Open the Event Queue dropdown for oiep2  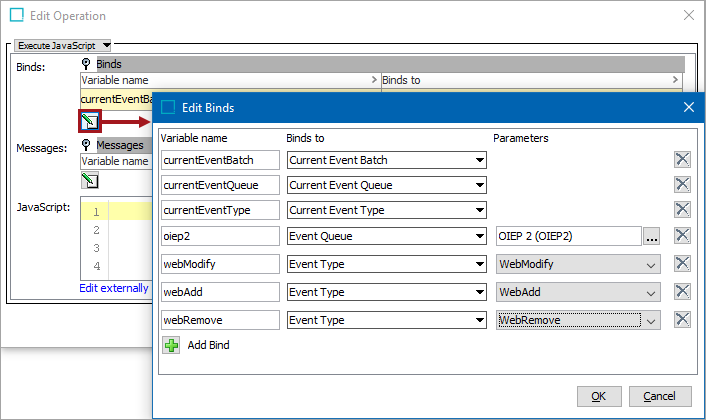pyautogui.click(x=480, y=237)
